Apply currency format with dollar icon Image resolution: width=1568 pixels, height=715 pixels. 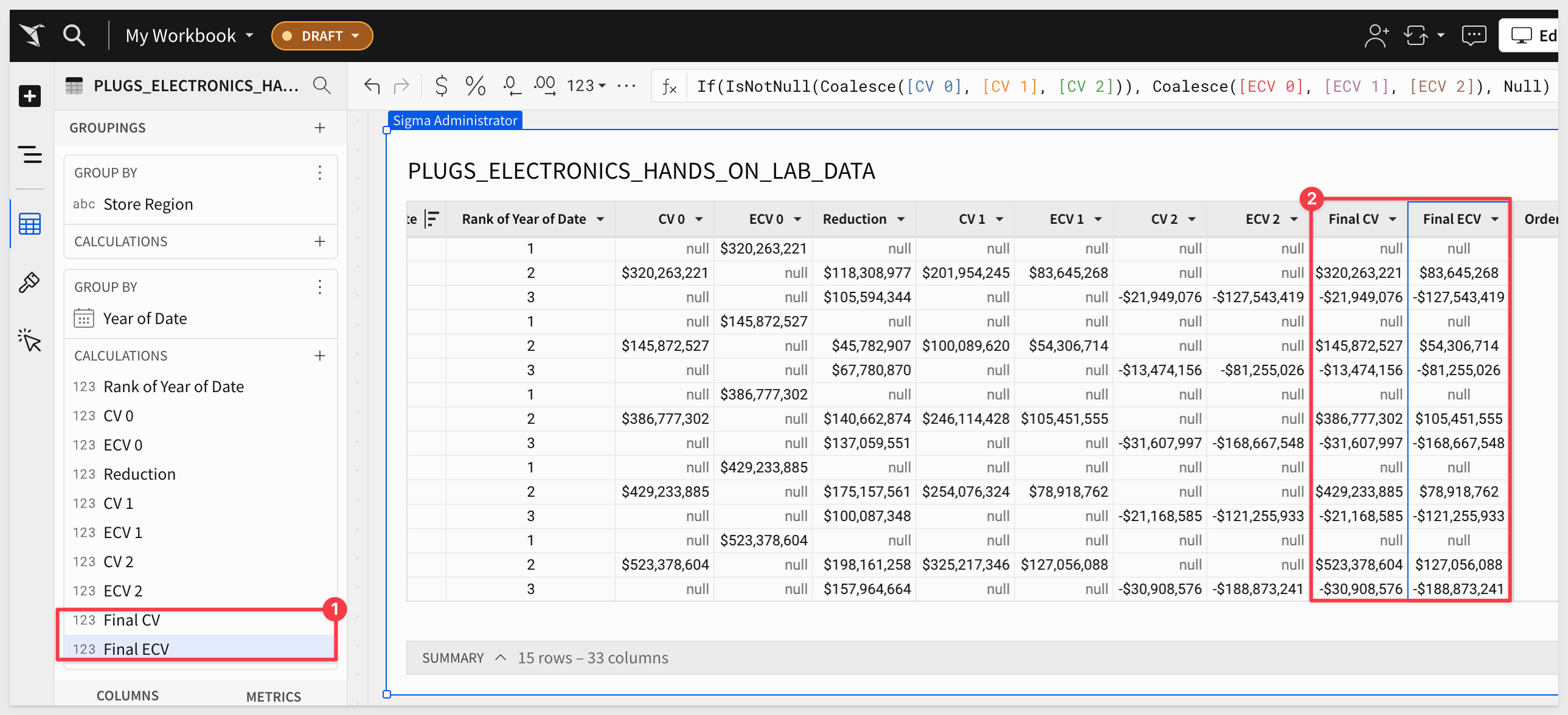coord(442,86)
